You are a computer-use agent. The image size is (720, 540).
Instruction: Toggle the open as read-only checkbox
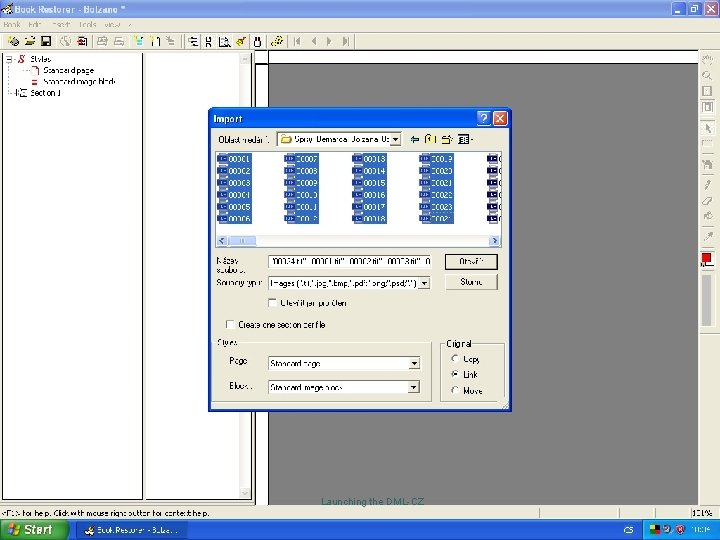272,303
